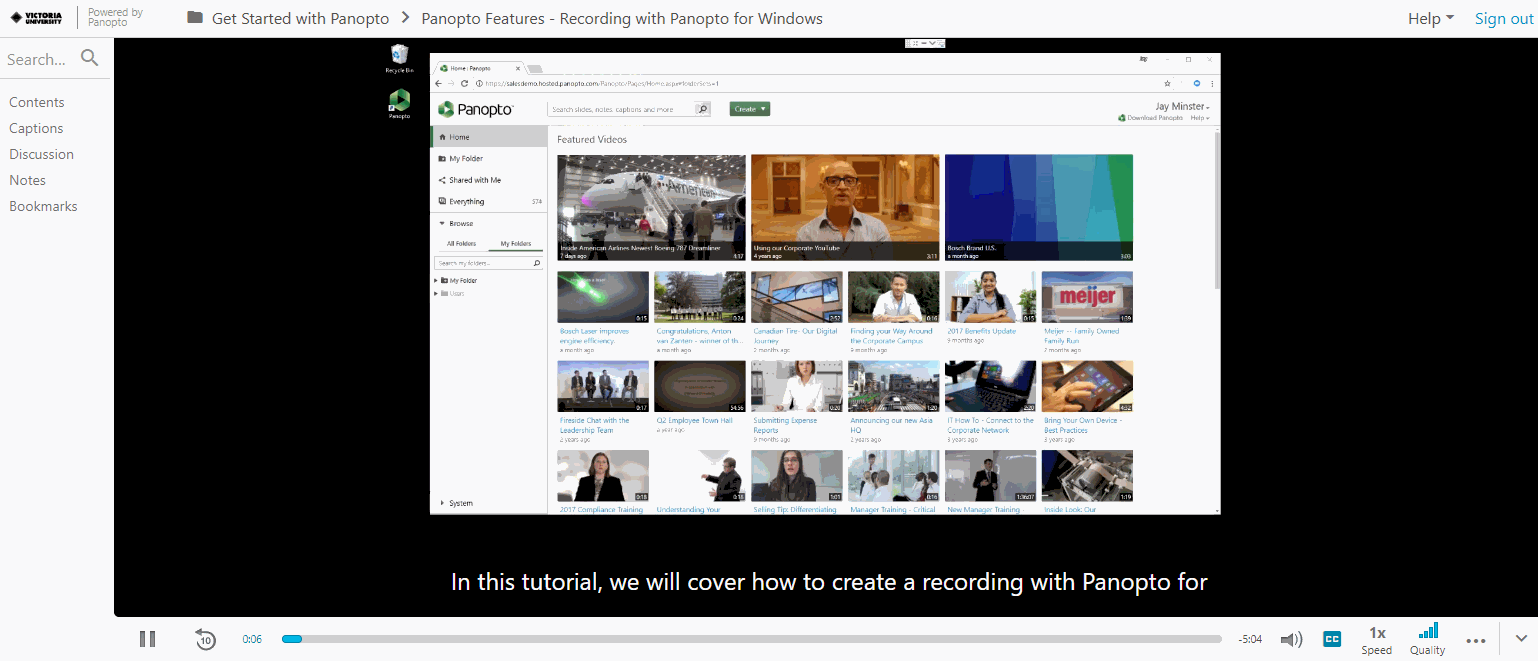Change playback speed from 1x
Viewport: 1538px width, 661px height.
pyautogui.click(x=1376, y=639)
